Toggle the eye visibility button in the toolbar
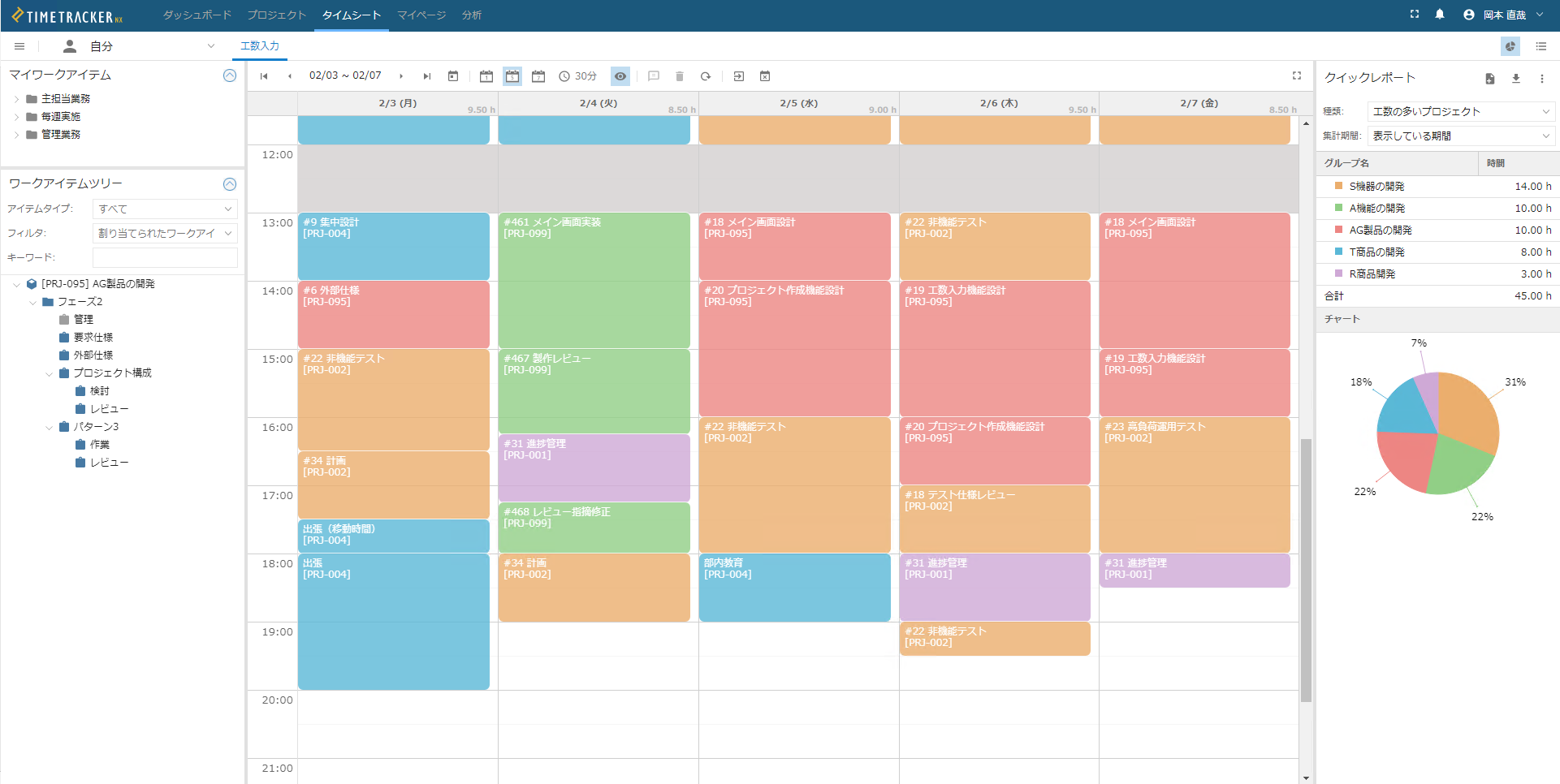Screen dimensions: 1560x784 tap(620, 76)
